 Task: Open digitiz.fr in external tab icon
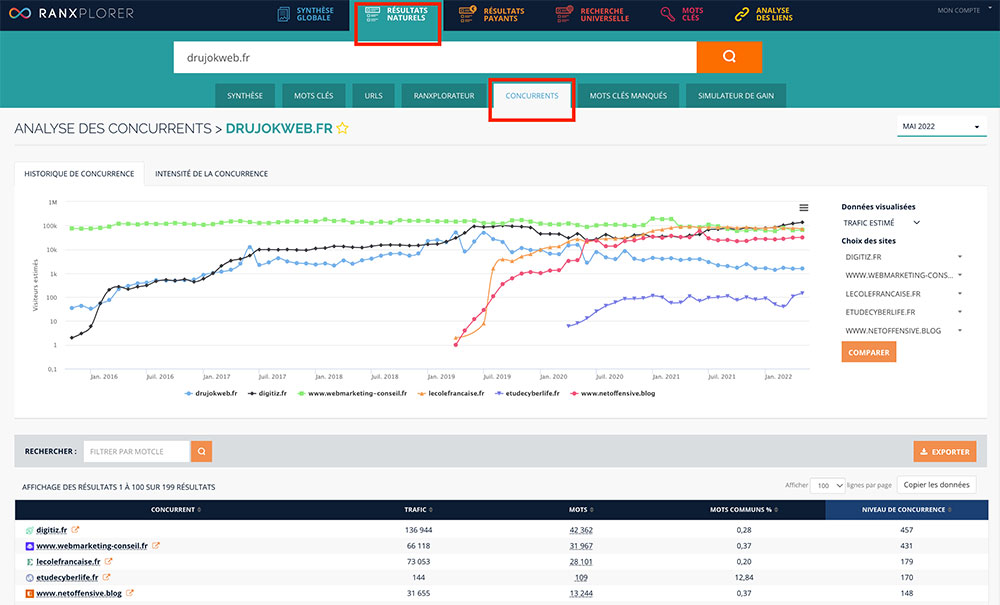click(x=75, y=530)
